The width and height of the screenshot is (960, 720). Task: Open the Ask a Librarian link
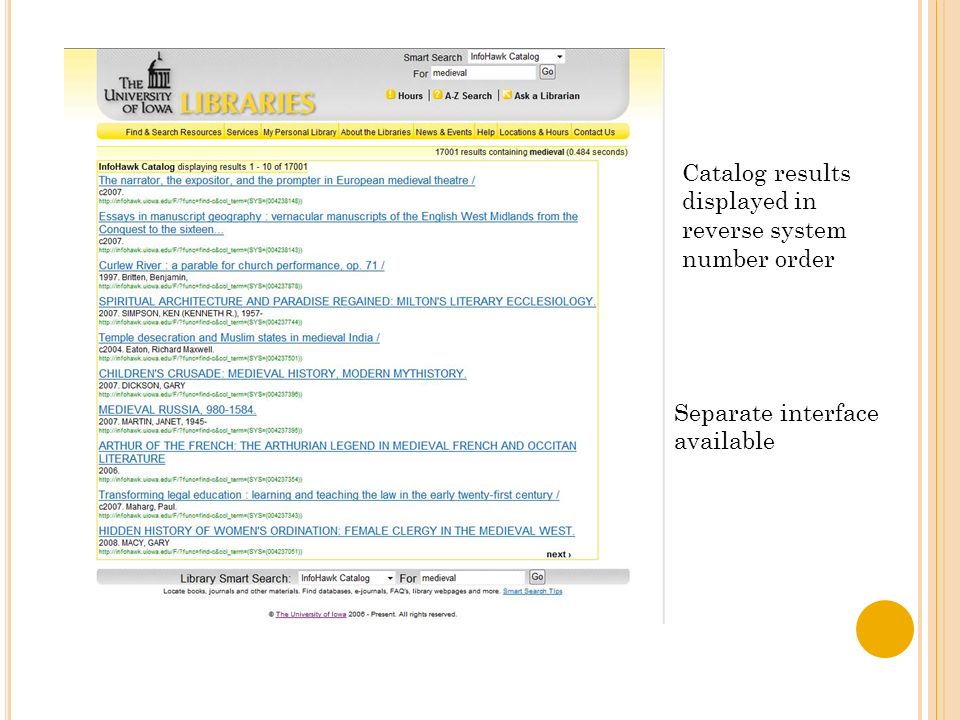click(547, 96)
